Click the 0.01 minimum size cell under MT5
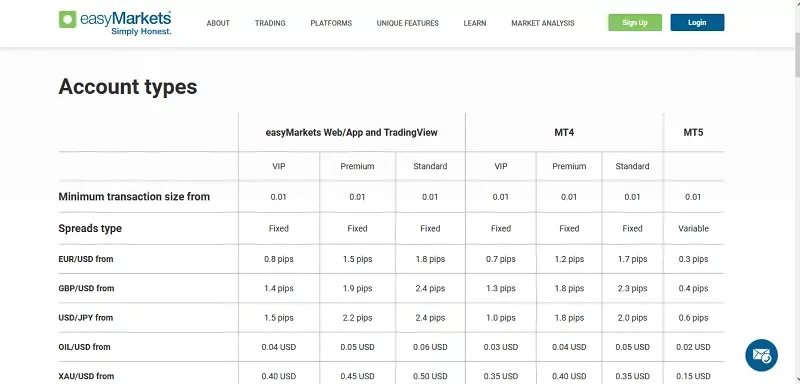This screenshot has height=384, width=800. tap(693, 197)
